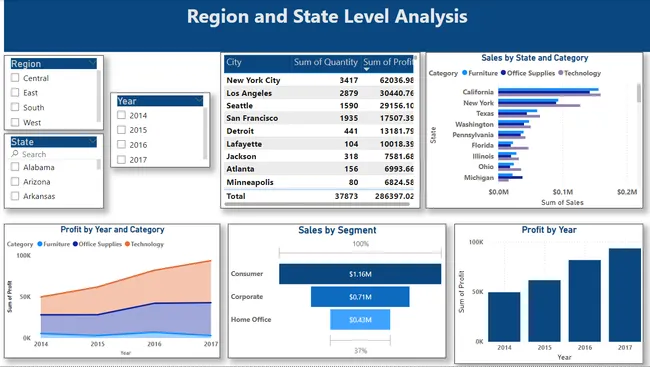Check the East region checkbox
This screenshot has width=650, height=367.
[15, 92]
